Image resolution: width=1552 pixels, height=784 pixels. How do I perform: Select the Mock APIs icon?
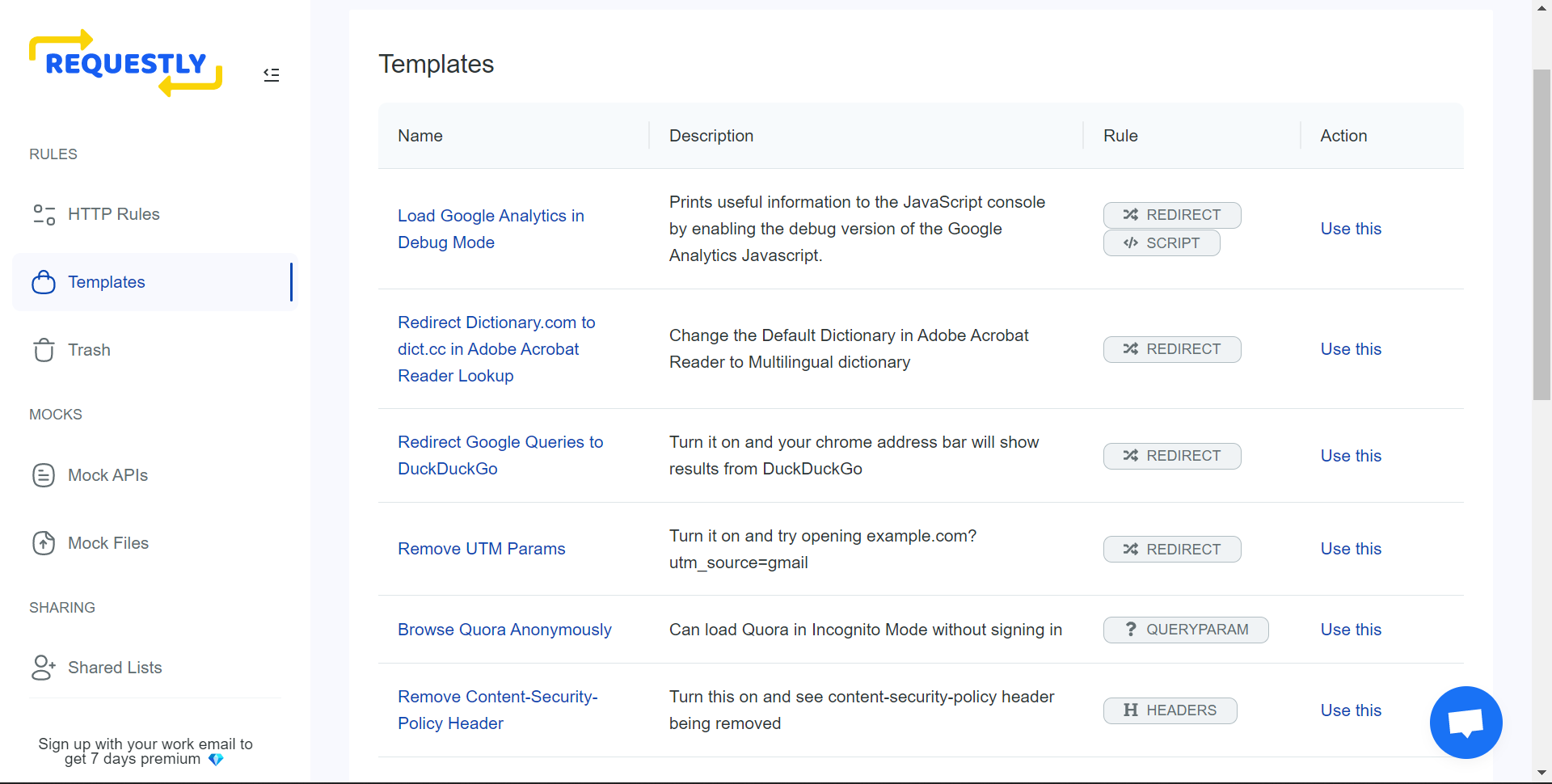pyautogui.click(x=43, y=475)
